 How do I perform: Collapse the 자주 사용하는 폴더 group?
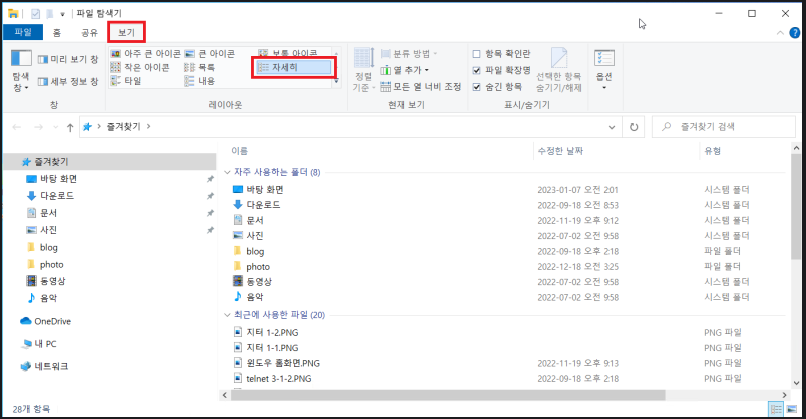point(226,172)
